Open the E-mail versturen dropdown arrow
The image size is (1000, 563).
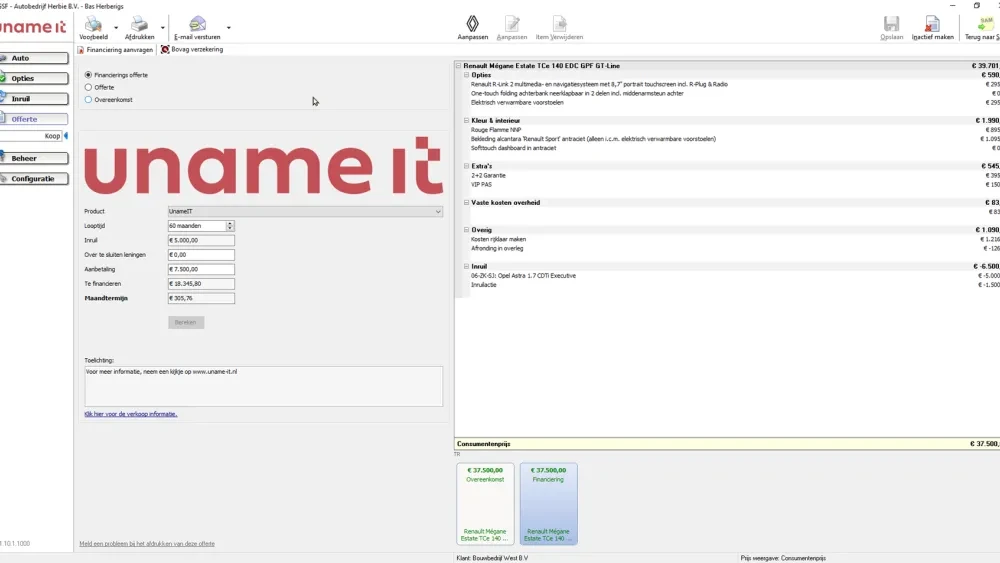[x=228, y=27]
